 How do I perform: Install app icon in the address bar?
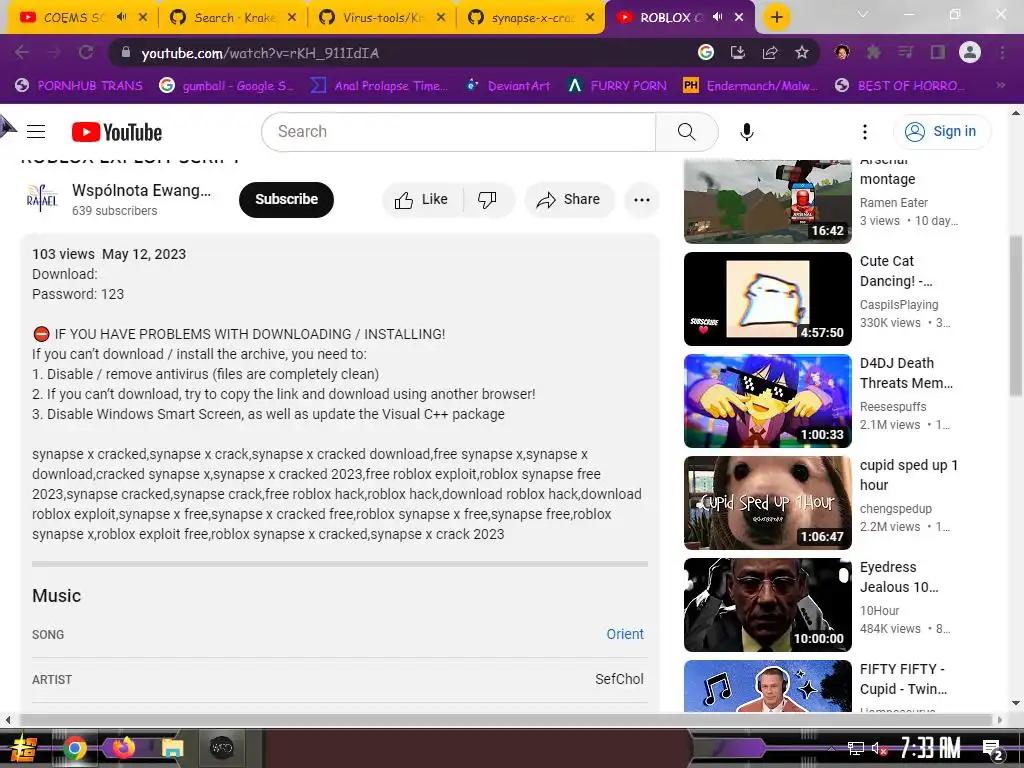coord(737,53)
